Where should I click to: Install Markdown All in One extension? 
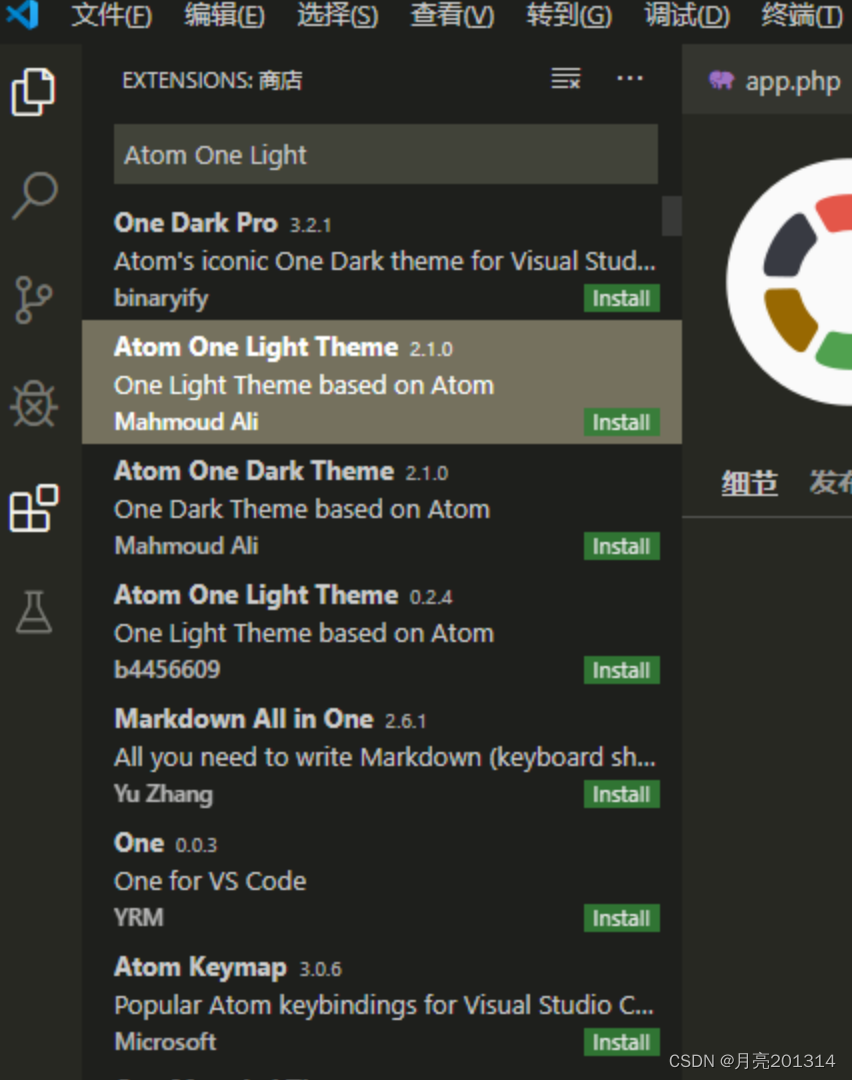click(621, 794)
